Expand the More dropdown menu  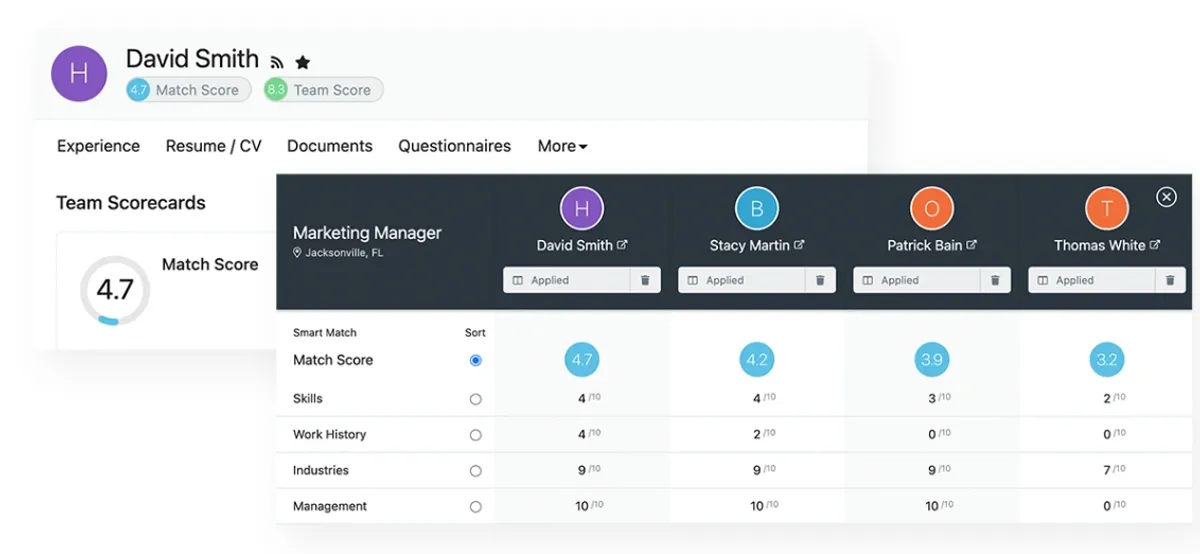point(562,146)
